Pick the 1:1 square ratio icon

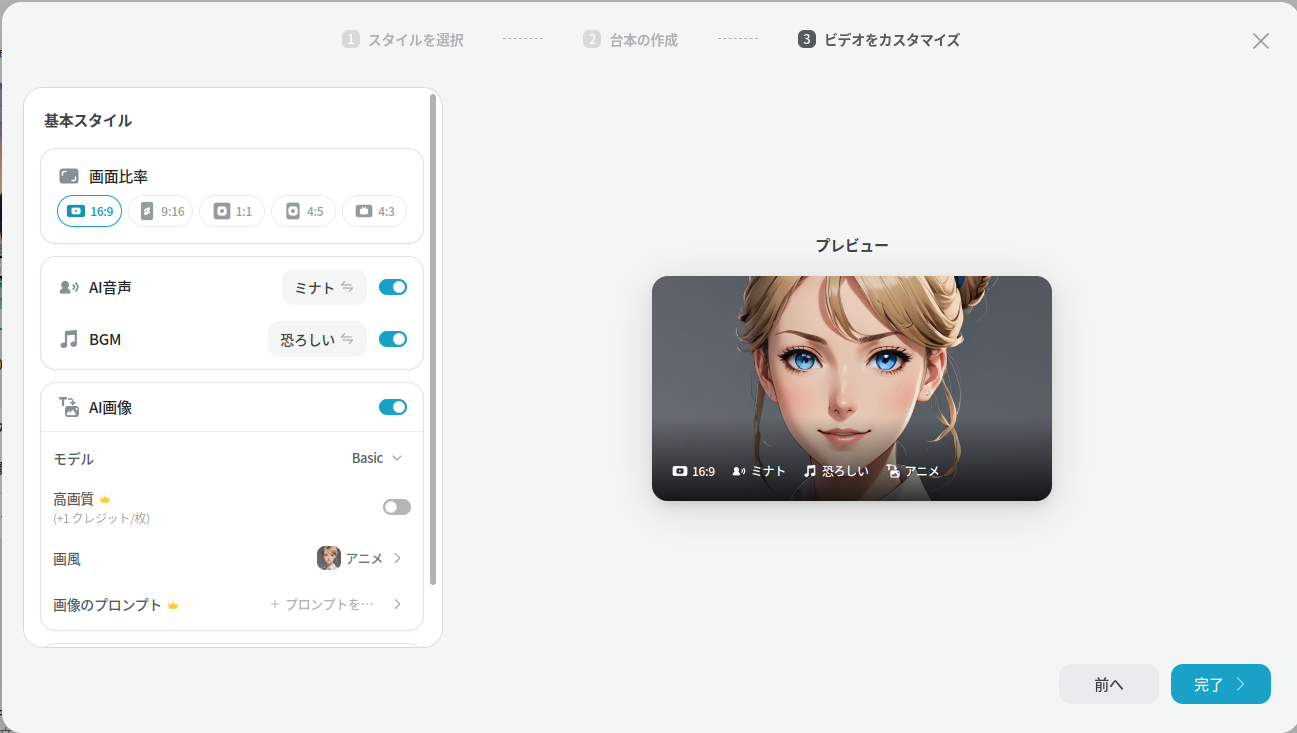pos(221,211)
